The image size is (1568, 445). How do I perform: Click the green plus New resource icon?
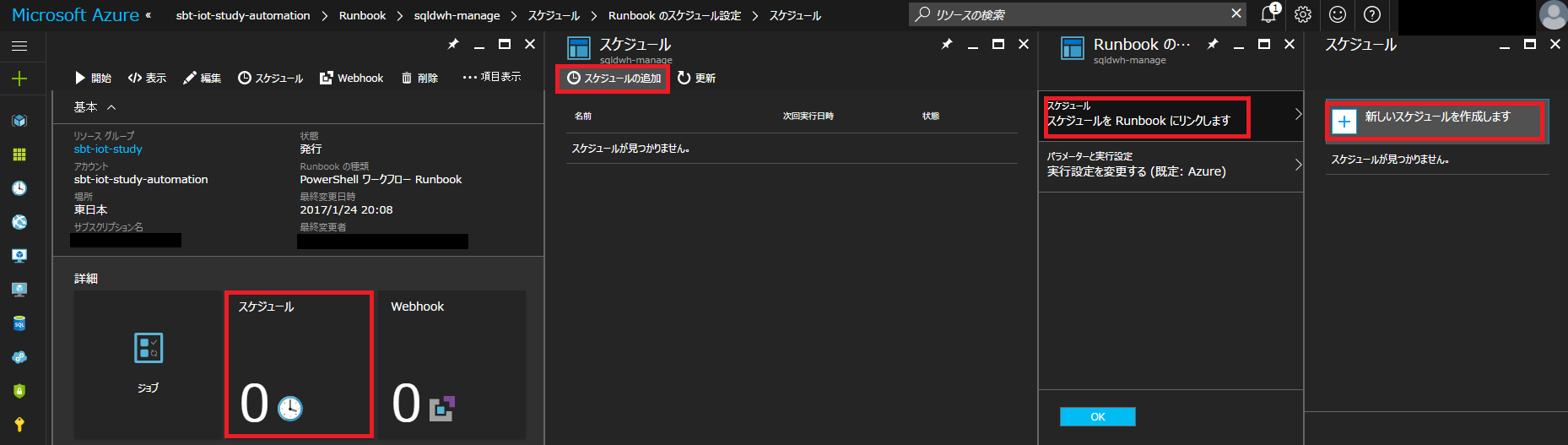pyautogui.click(x=19, y=79)
